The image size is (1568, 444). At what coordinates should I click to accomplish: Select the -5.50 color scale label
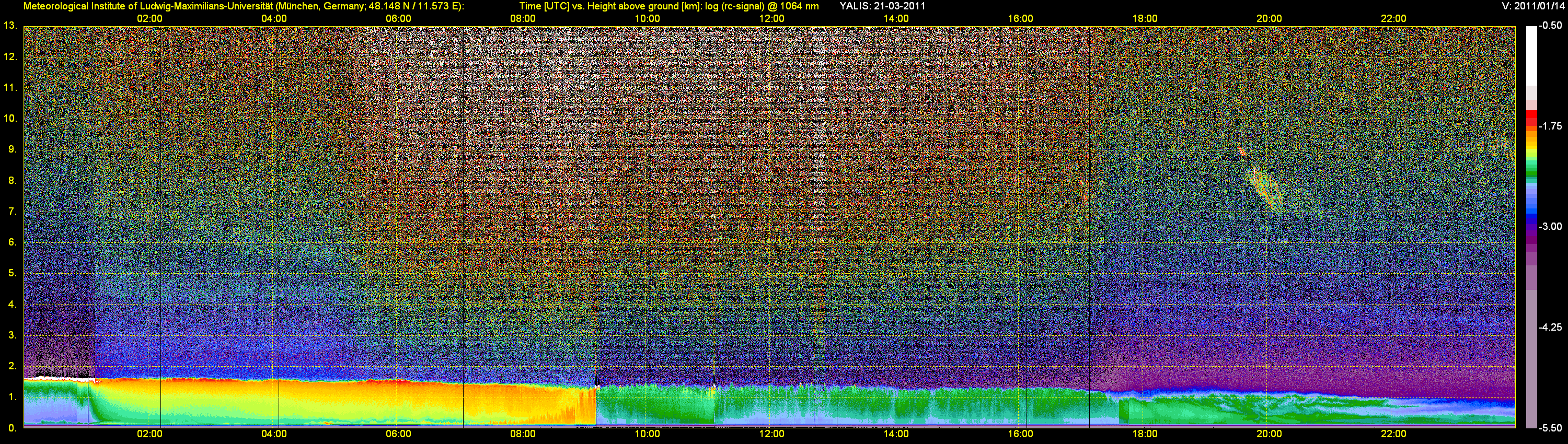[1550, 428]
